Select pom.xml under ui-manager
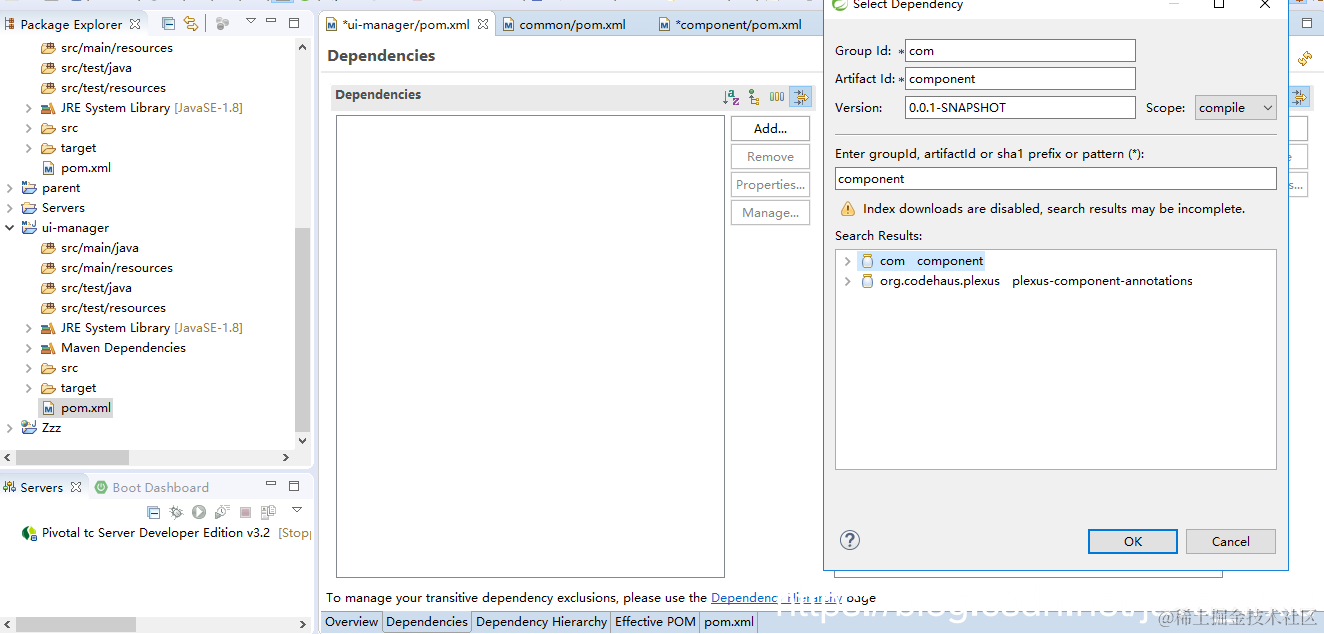Screen dimensions: 1324x634 pos(76,408)
